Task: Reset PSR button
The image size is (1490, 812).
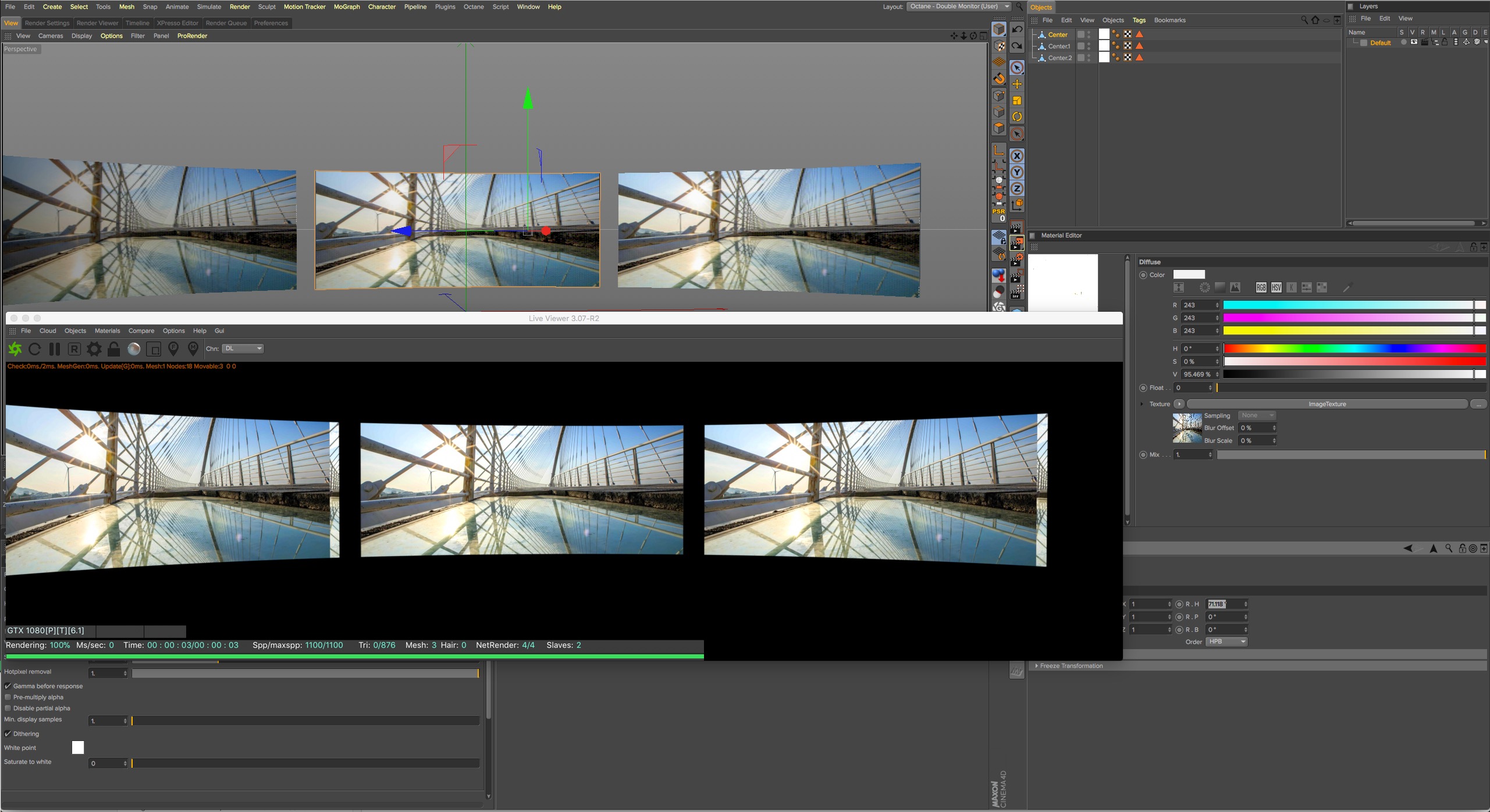Action: pyautogui.click(x=999, y=215)
